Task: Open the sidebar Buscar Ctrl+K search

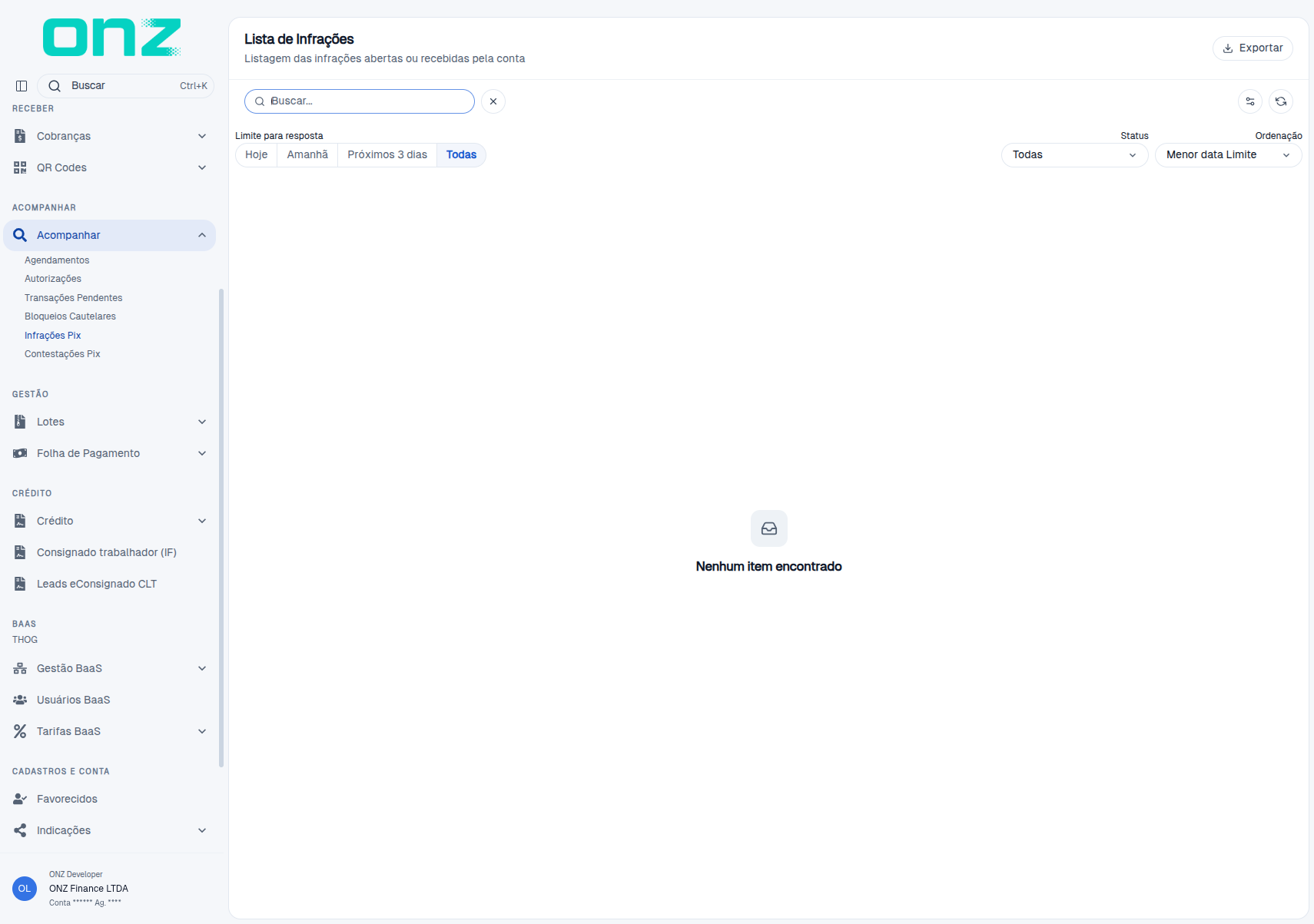Action: click(126, 86)
